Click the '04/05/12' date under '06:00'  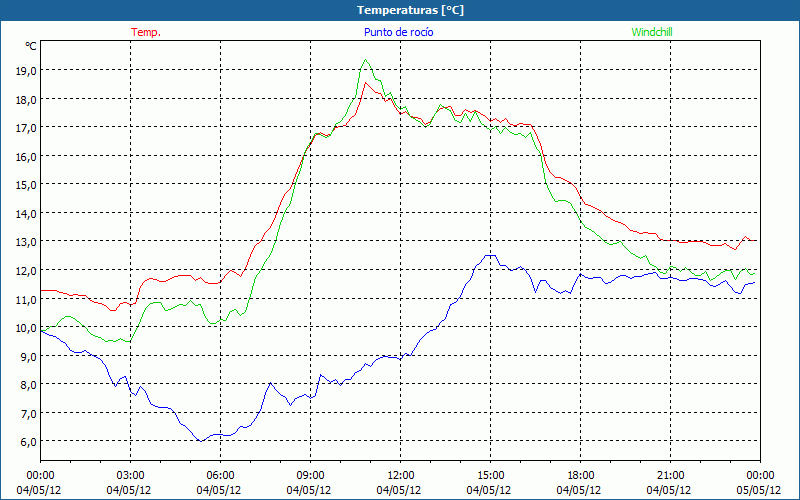219,490
